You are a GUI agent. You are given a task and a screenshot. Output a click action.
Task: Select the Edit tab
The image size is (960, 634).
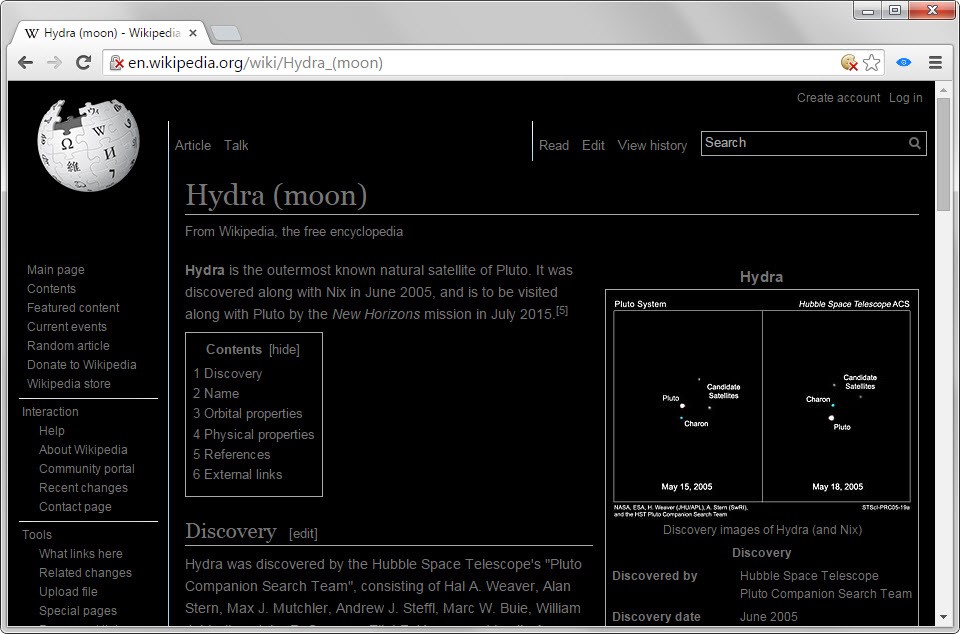tap(593, 146)
